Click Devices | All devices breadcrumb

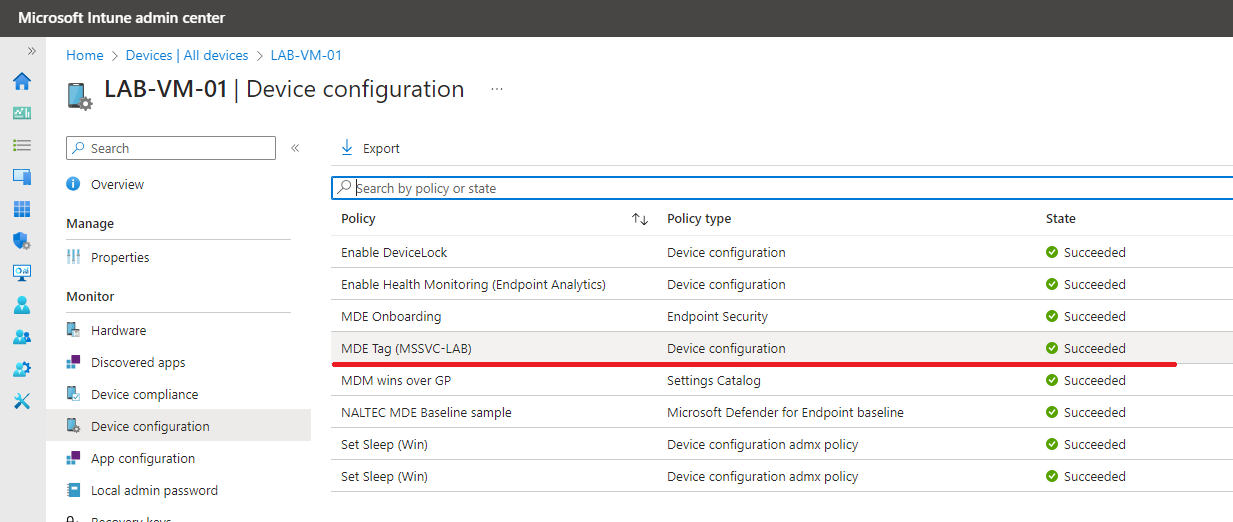click(x=187, y=55)
